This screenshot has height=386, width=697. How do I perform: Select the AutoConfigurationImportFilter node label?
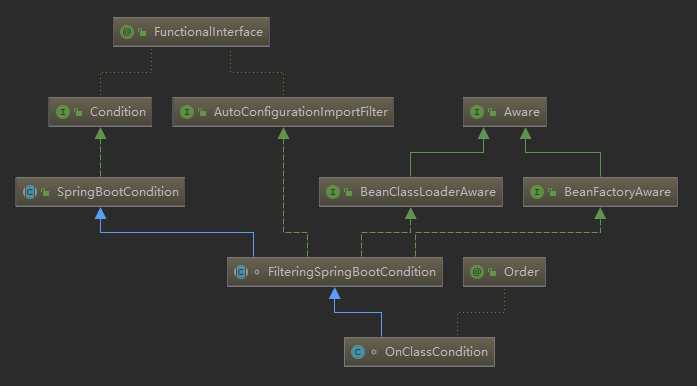(301, 112)
